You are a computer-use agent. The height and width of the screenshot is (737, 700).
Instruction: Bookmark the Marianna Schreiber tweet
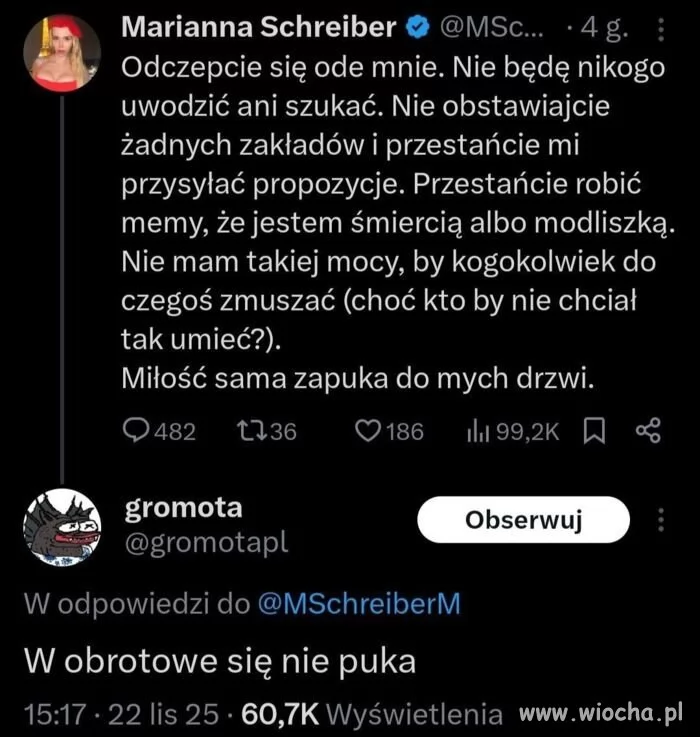pos(595,431)
